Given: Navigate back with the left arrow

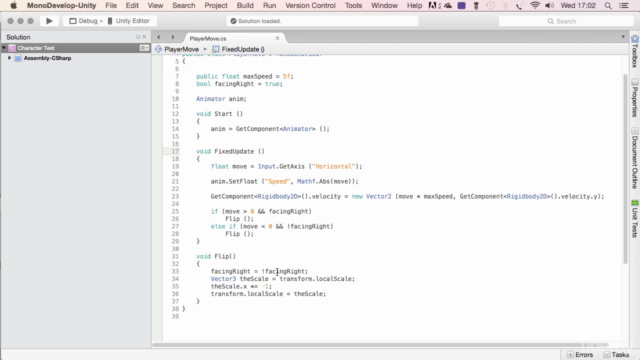Looking at the screenshot, I should point(159,37).
